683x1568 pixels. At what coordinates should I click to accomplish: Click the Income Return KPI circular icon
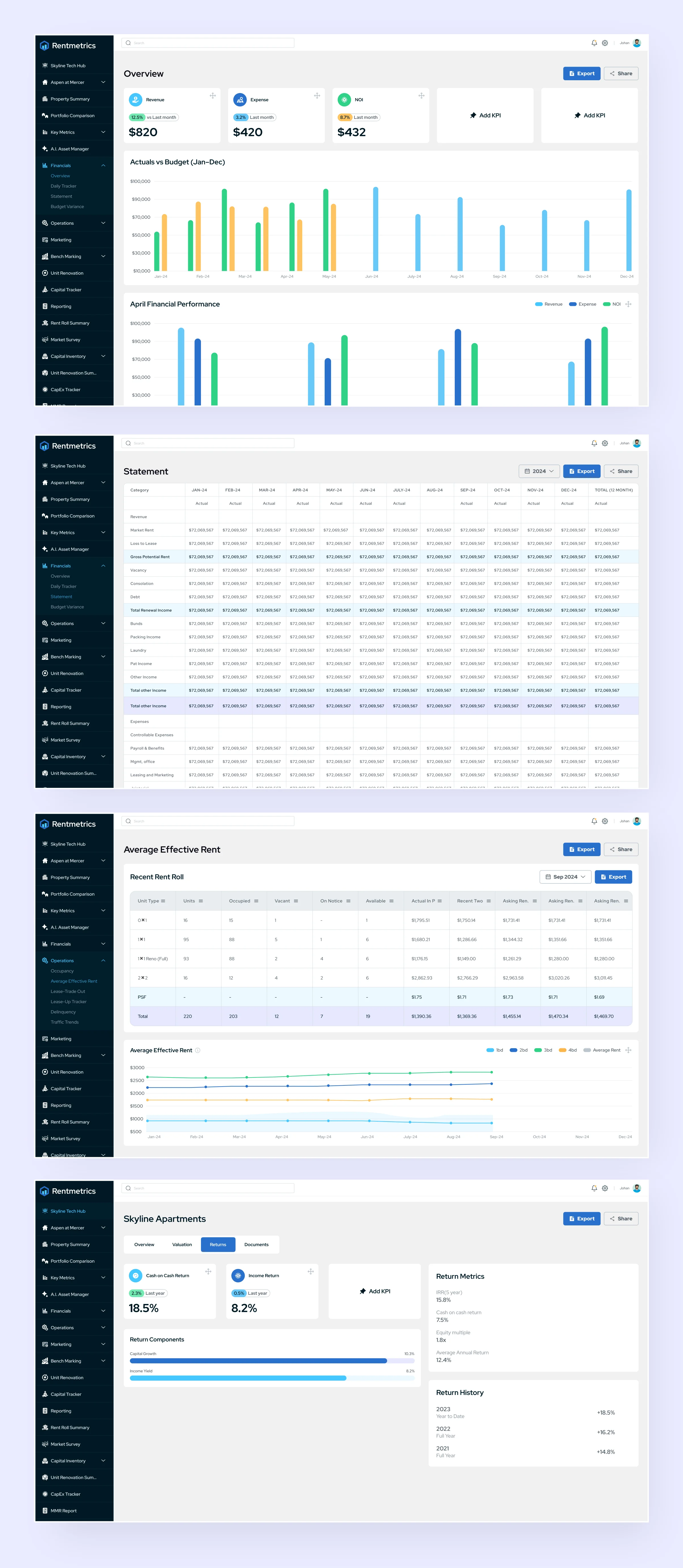coord(238,1275)
